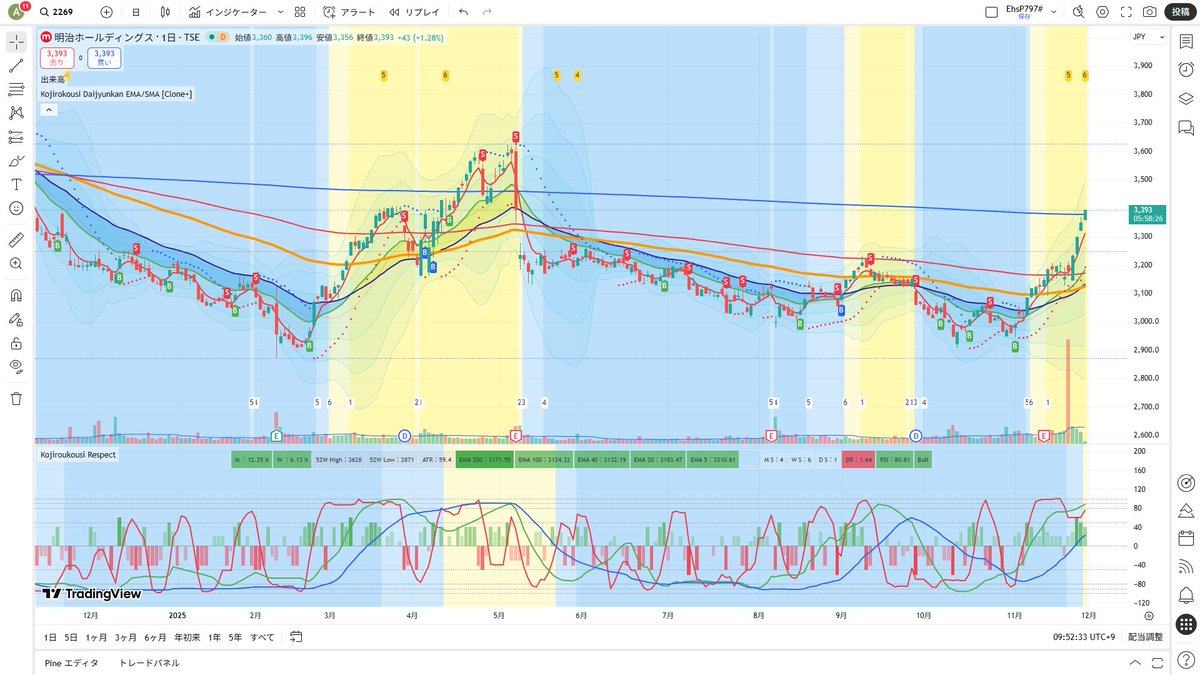Toggle 配当調整 dividend adjustment
The height and width of the screenshot is (675, 1200).
pyautogui.click(x=1146, y=637)
